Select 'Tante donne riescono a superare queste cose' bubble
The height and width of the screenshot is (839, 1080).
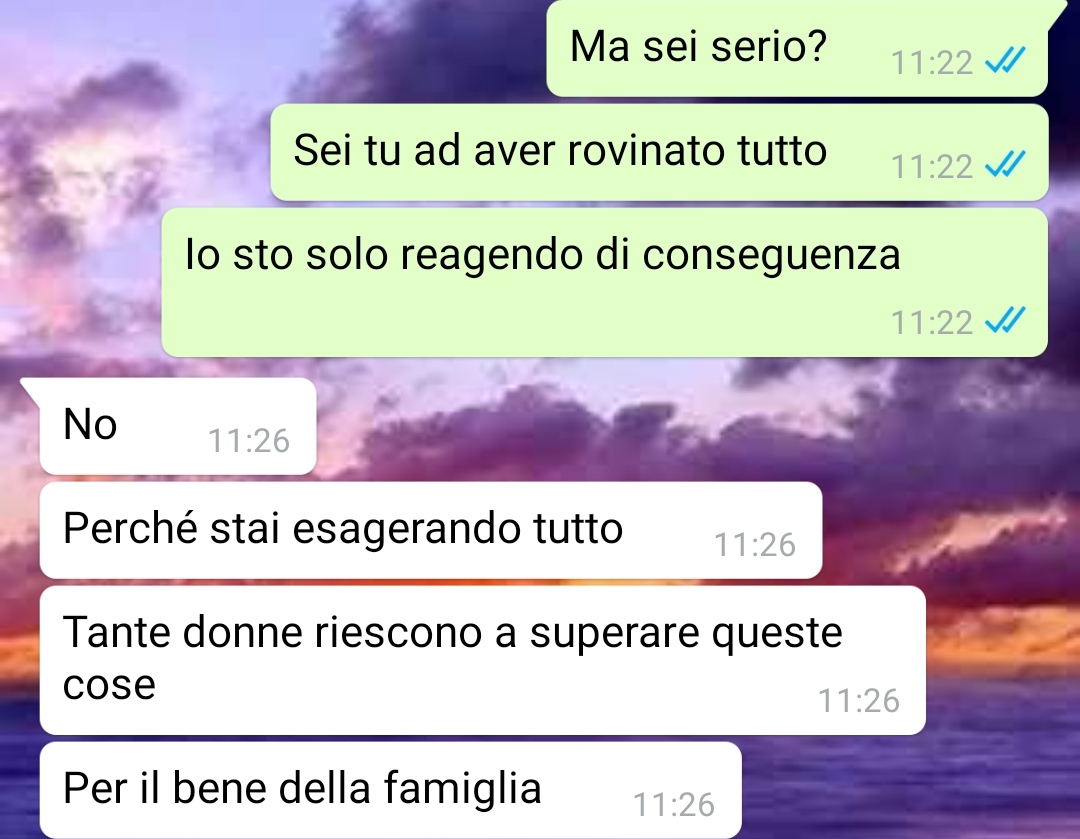pos(483,661)
